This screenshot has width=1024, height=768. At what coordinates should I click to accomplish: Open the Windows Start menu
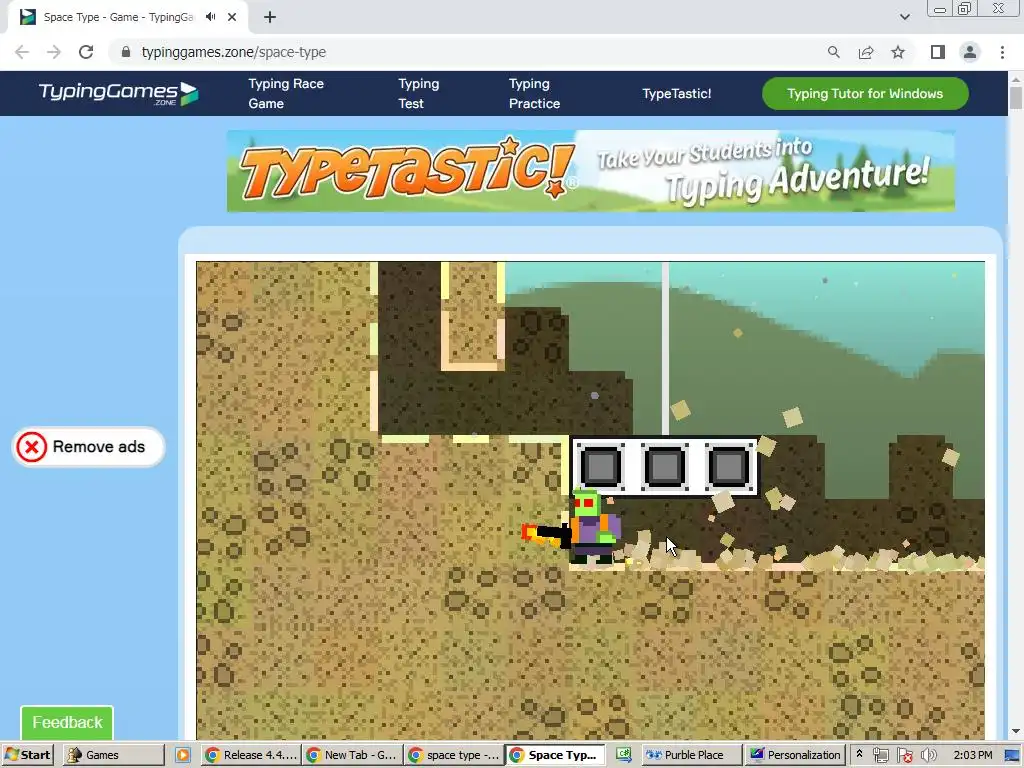27,755
